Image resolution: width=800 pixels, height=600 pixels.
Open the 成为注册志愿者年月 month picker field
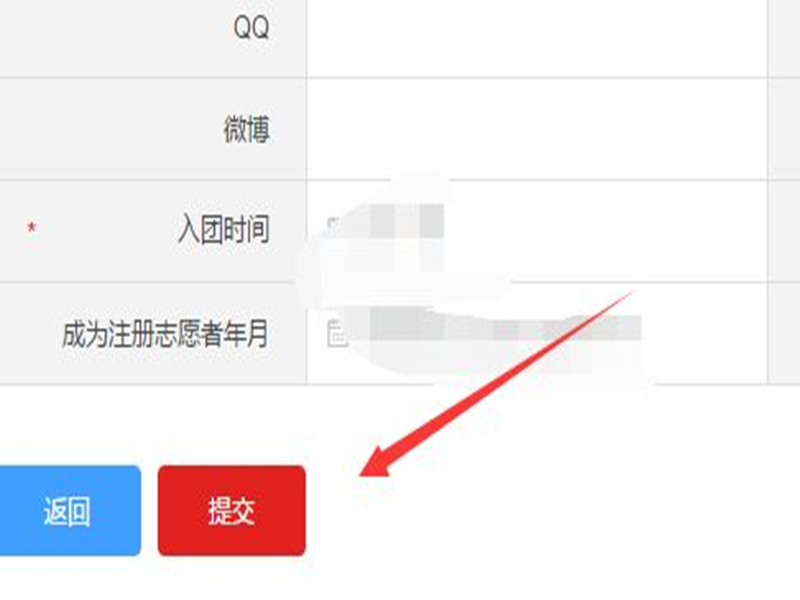click(537, 334)
